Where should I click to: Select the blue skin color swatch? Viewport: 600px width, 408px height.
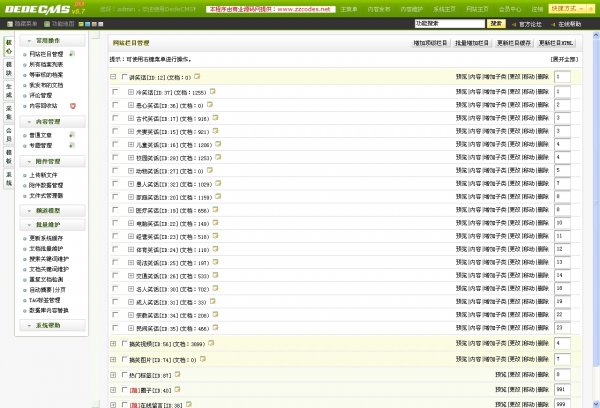[x=88, y=24]
